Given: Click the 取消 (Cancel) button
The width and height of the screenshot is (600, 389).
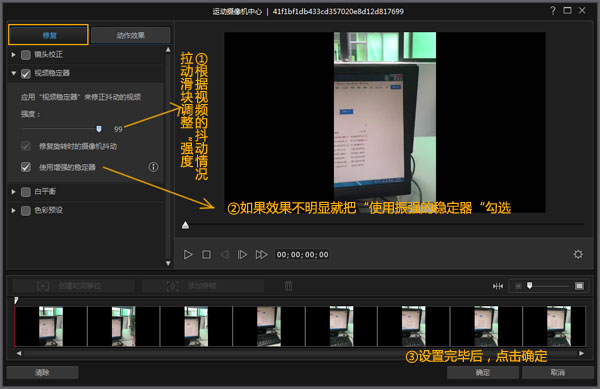Looking at the screenshot, I should pyautogui.click(x=558, y=373).
